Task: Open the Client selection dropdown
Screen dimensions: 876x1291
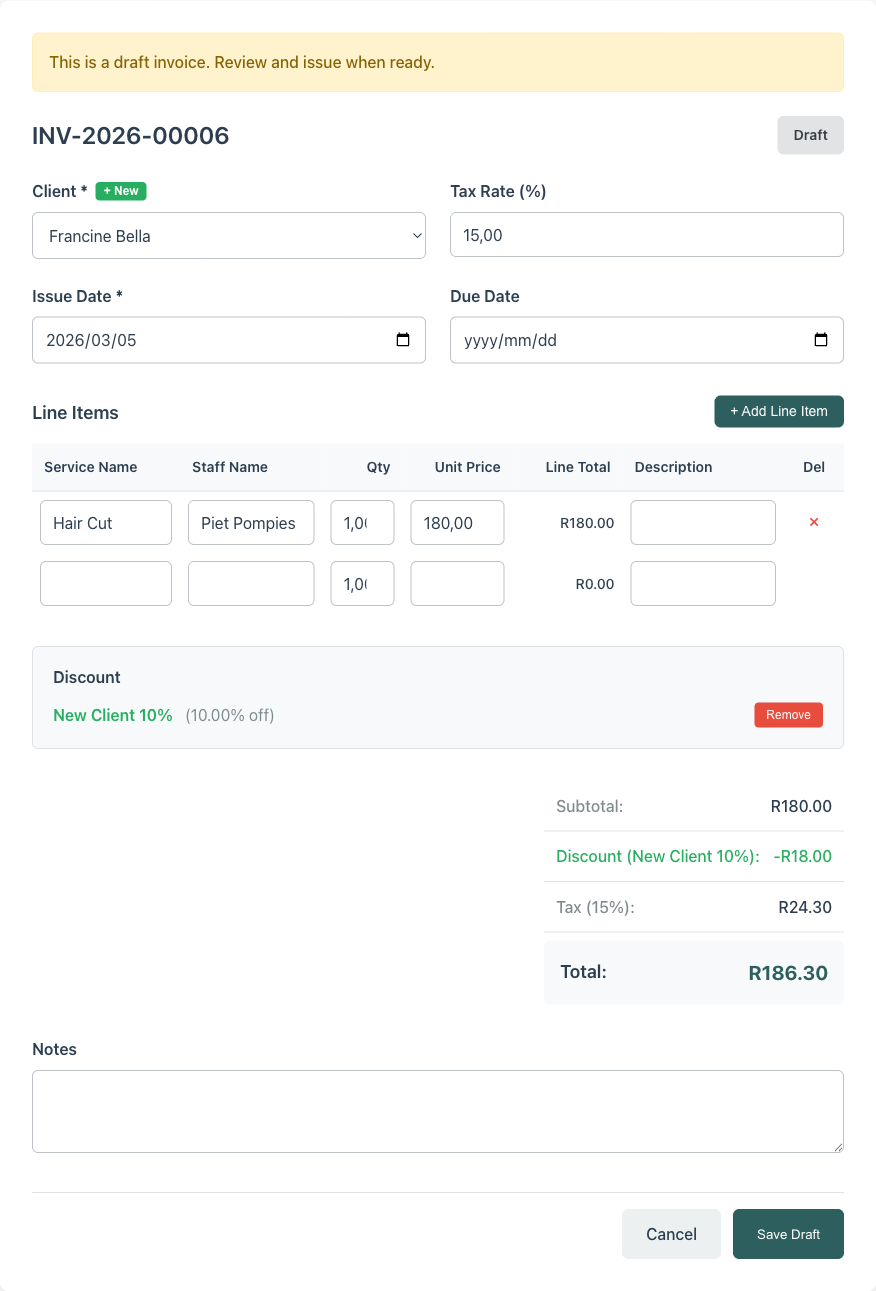Action: (229, 235)
